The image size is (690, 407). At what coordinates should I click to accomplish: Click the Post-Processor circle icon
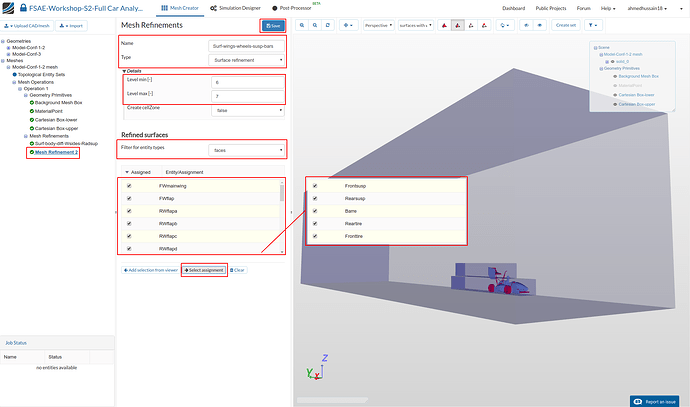point(275,8)
